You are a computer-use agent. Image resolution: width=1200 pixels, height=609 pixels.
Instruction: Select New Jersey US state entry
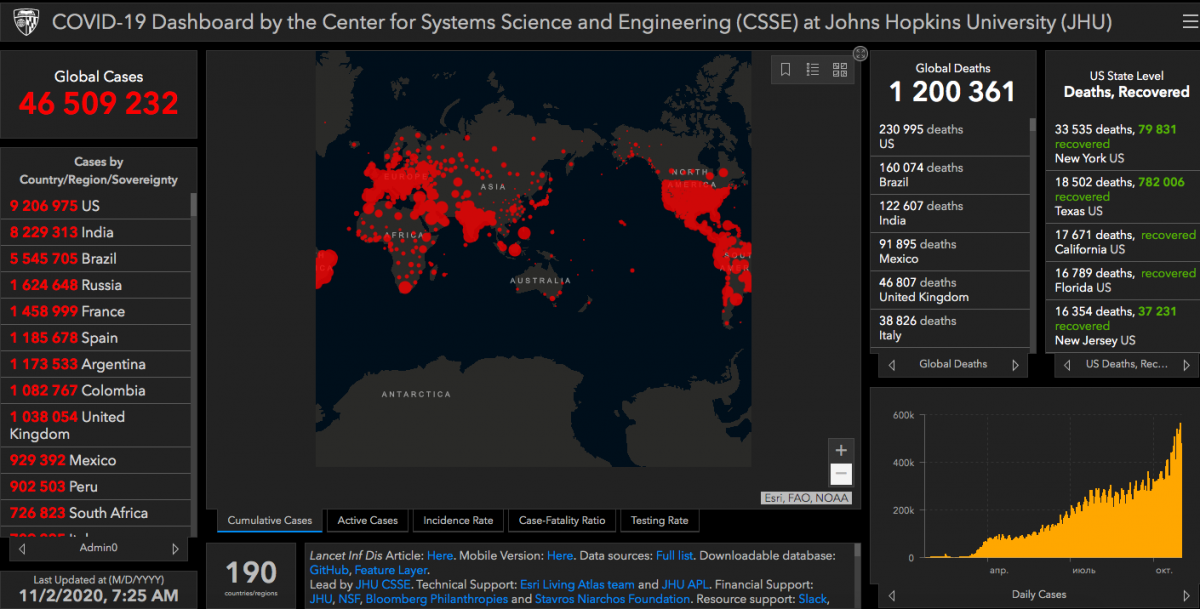1124,326
